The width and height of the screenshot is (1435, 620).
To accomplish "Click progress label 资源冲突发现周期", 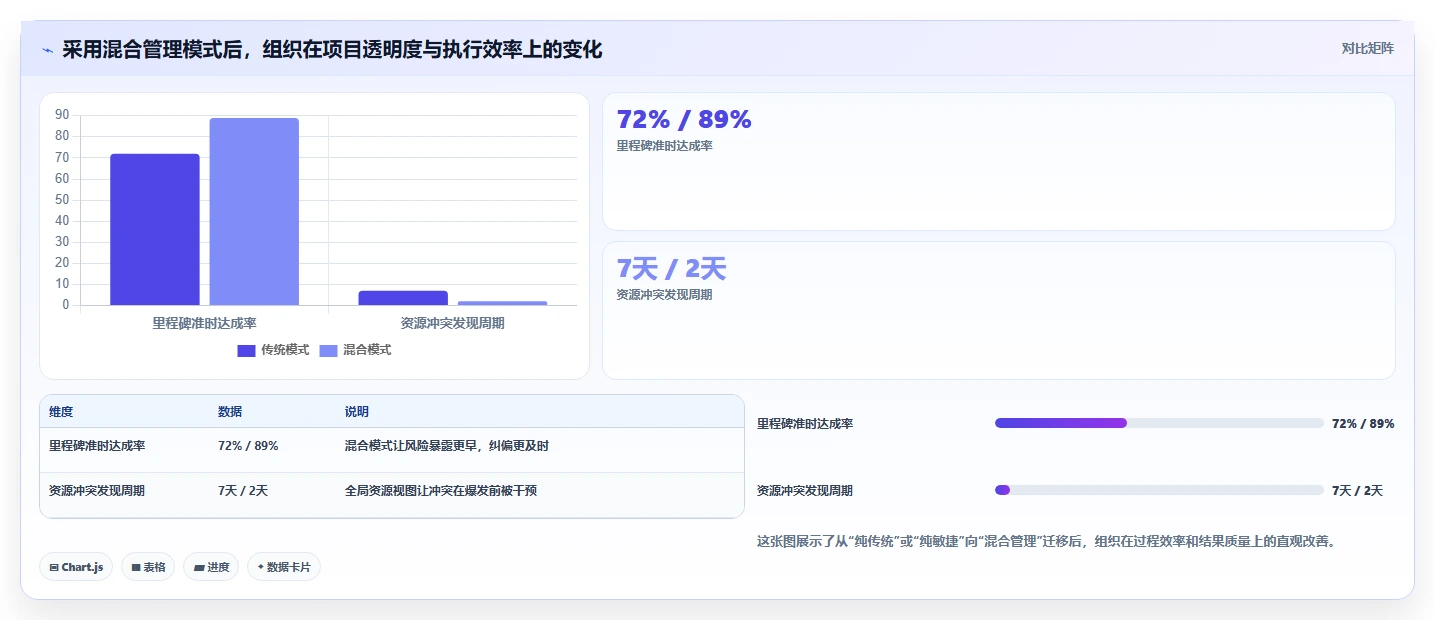I will point(805,491).
